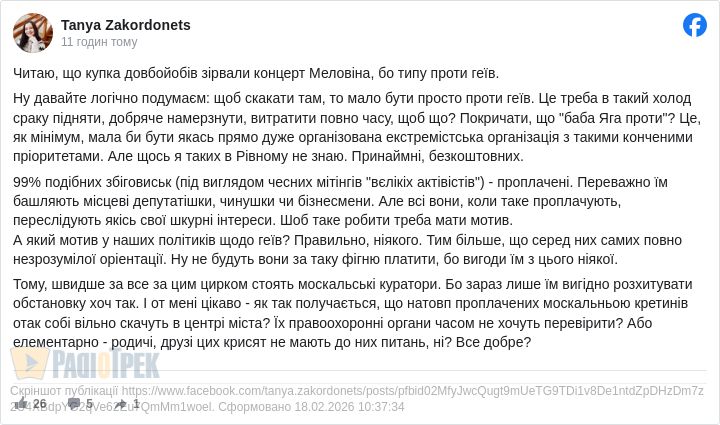
Task: Click the share count 1
Action: pos(136,404)
